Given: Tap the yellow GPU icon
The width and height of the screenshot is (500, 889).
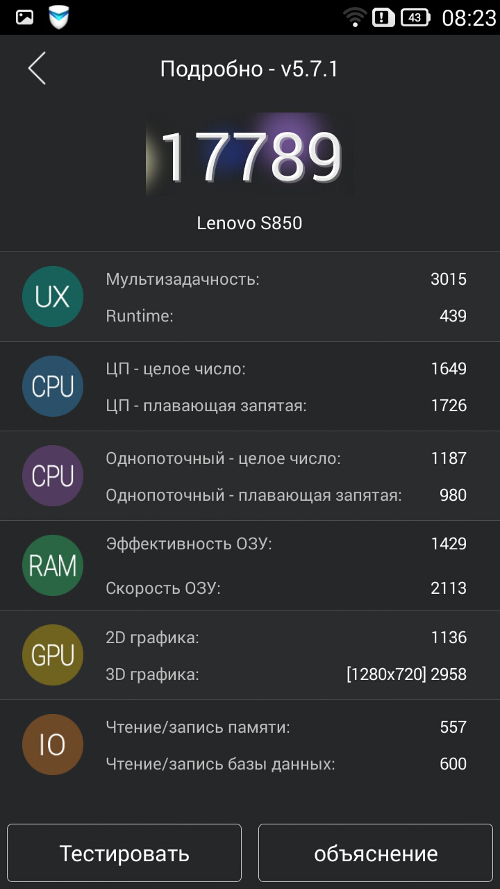Looking at the screenshot, I should 53,655.
